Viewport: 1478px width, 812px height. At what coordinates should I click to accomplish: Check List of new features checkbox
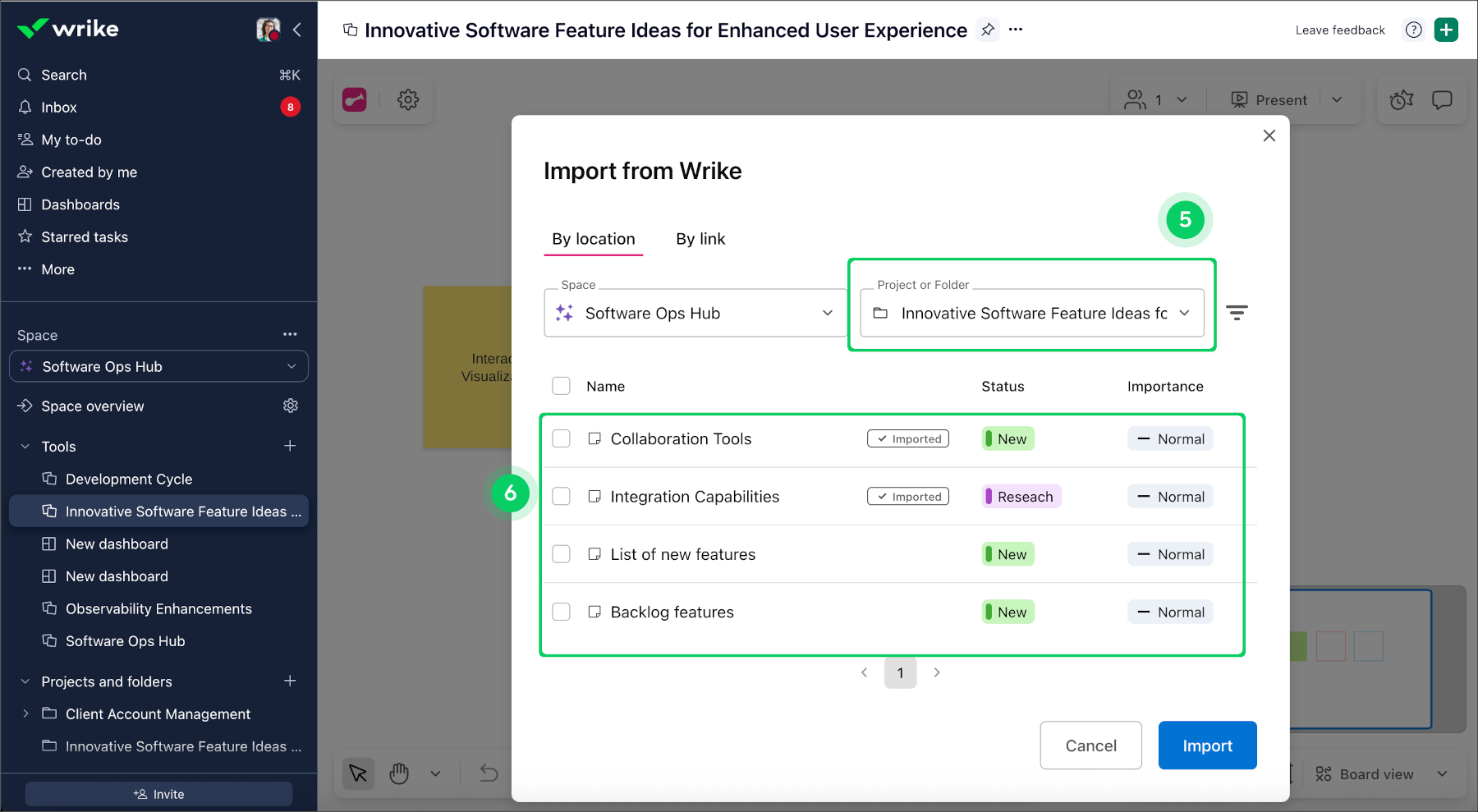(x=562, y=554)
